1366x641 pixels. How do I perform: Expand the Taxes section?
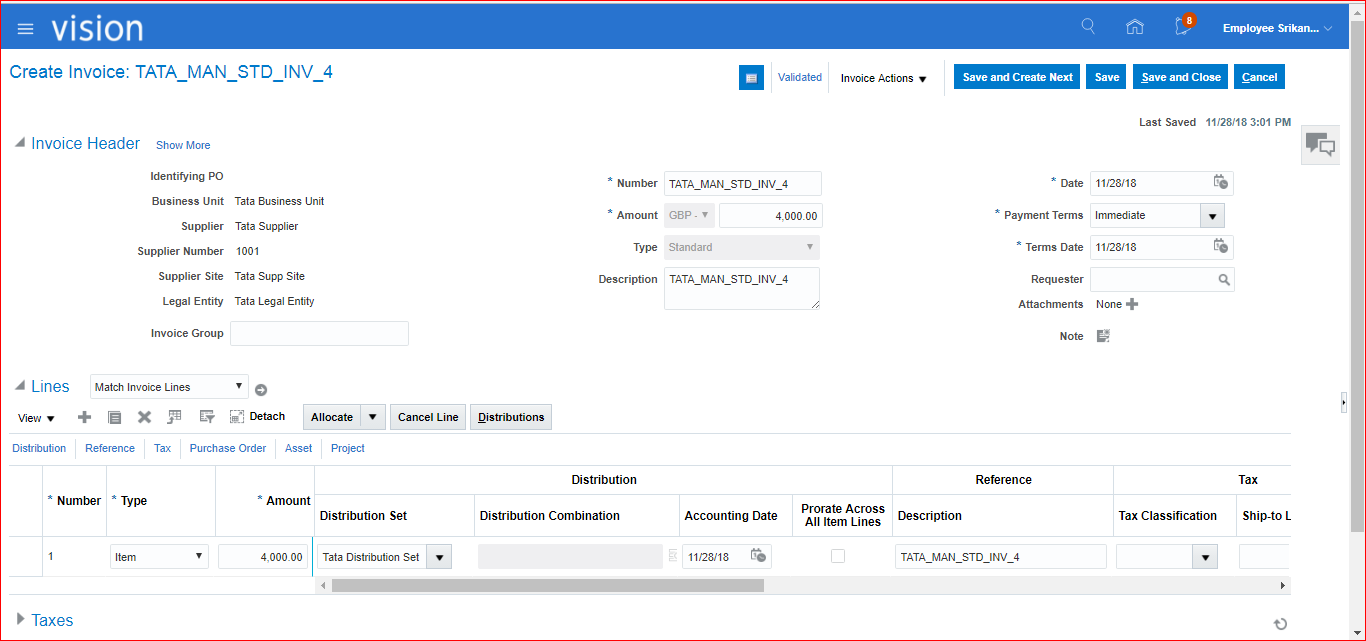[21, 620]
